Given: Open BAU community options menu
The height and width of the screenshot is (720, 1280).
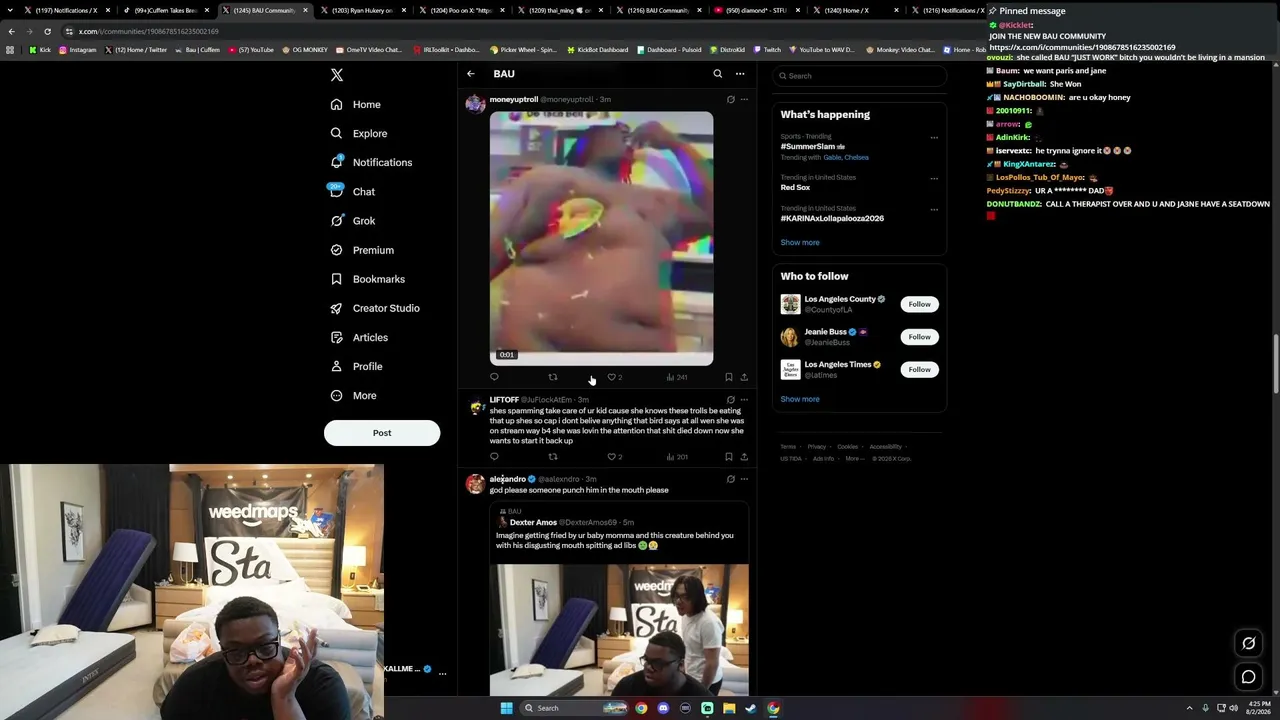Looking at the screenshot, I should pos(740,74).
